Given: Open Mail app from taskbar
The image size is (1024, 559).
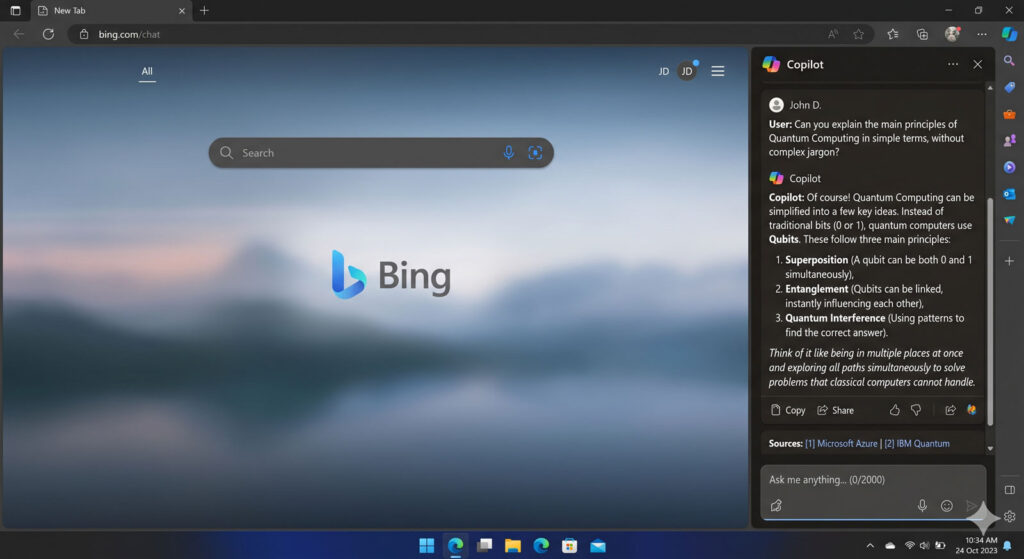Looking at the screenshot, I should [x=598, y=545].
